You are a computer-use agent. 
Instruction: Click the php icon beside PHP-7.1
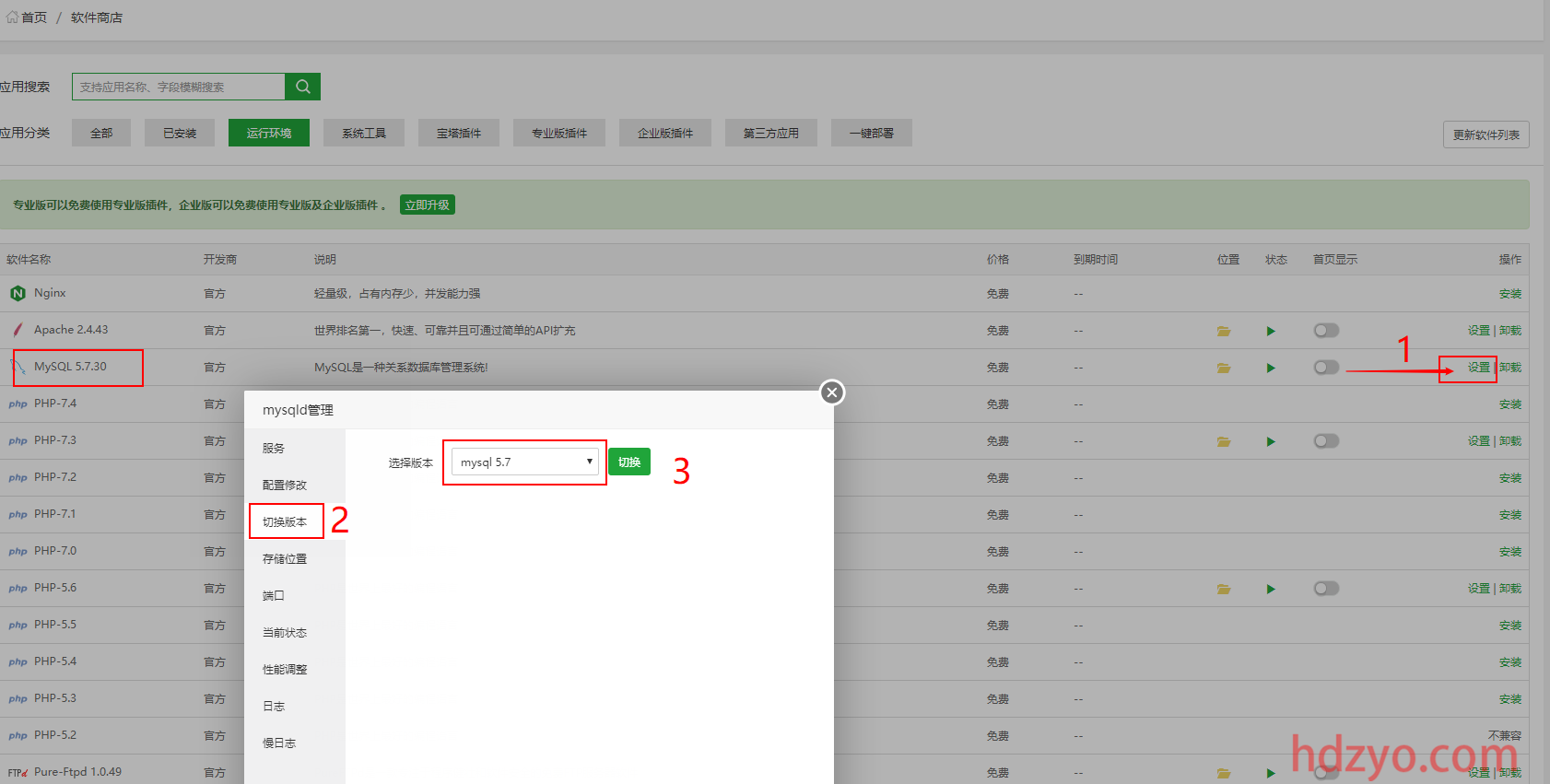pyautogui.click(x=18, y=515)
